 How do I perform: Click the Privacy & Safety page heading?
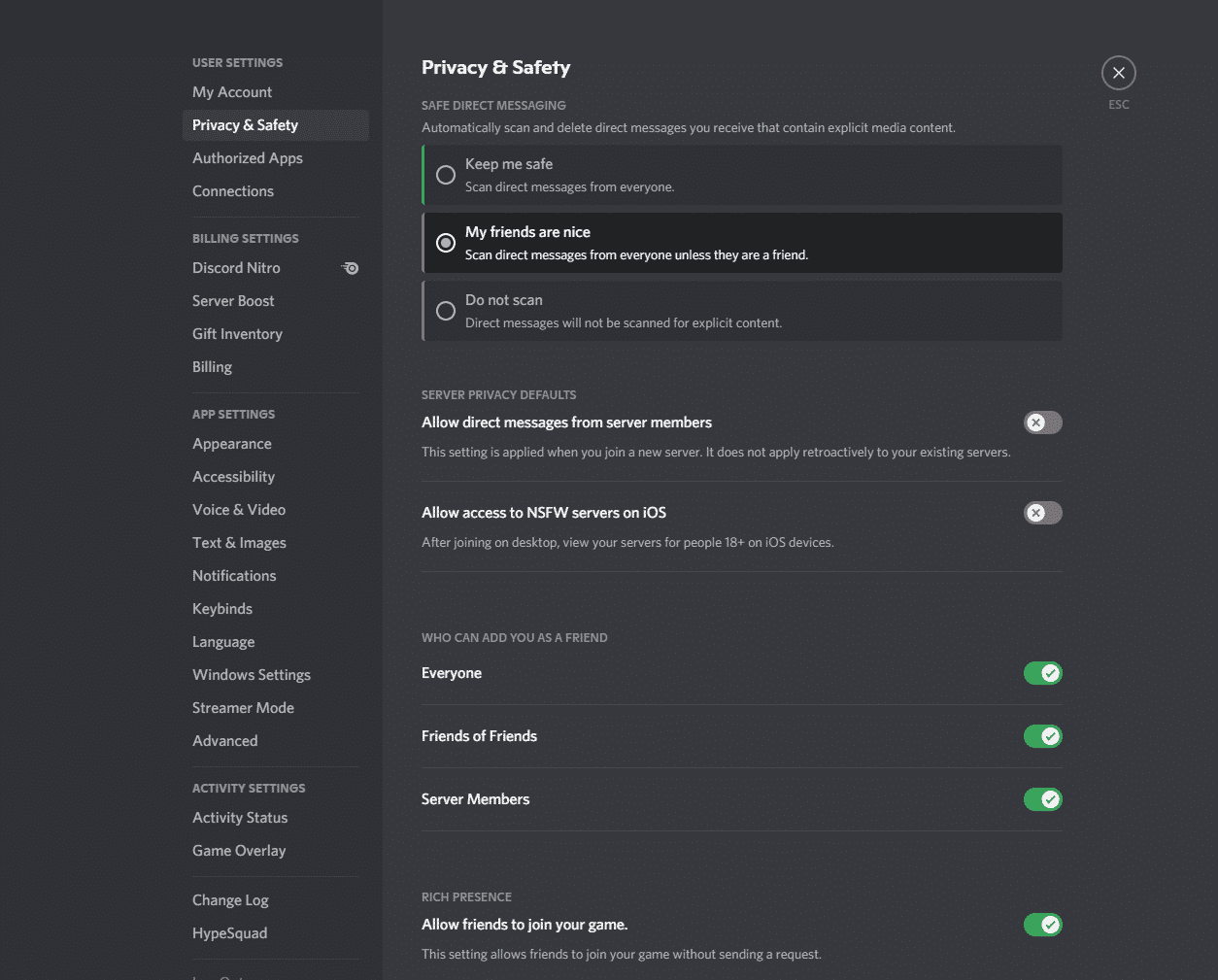point(495,68)
